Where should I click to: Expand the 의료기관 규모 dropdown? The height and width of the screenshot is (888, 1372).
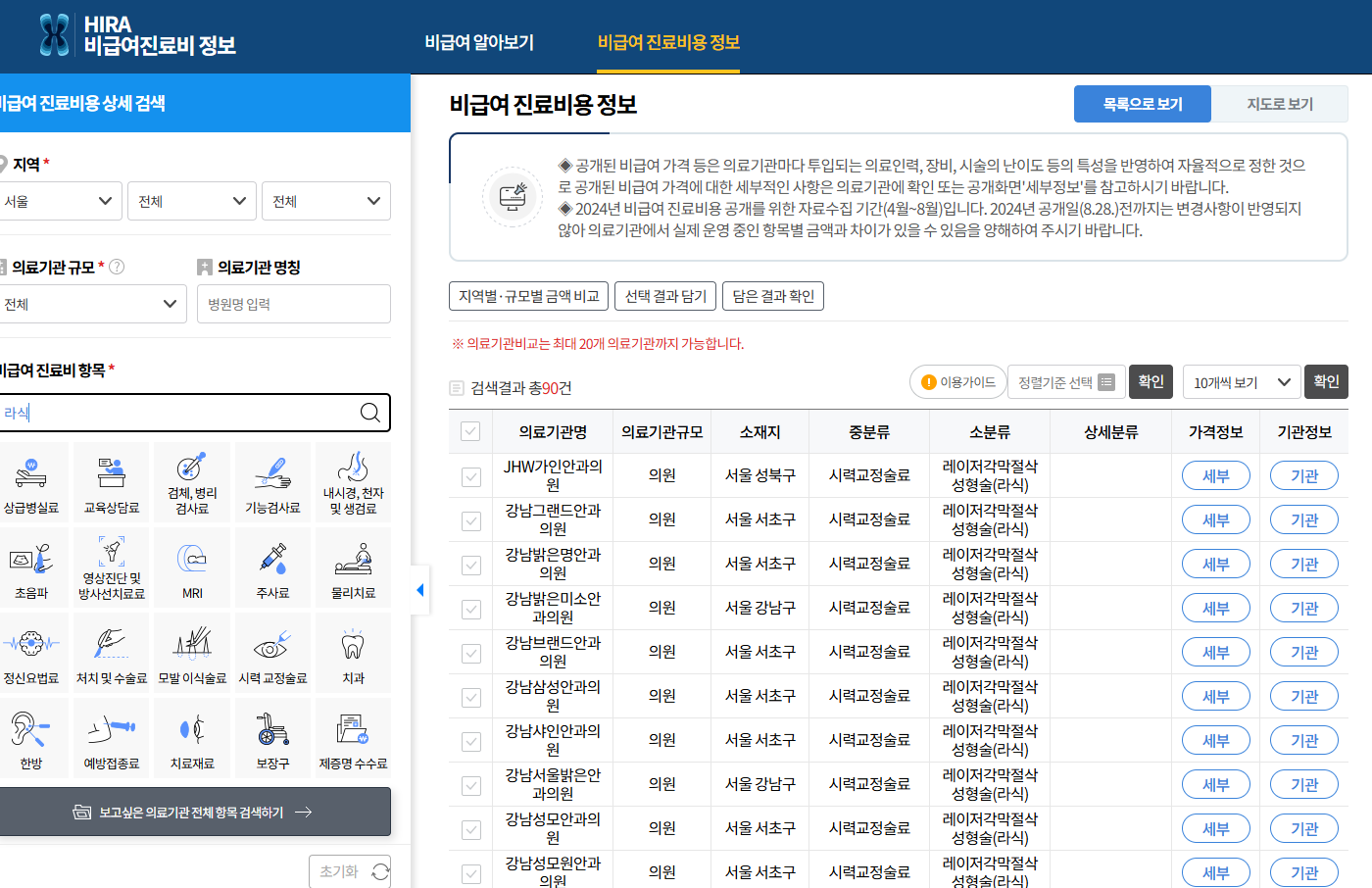pyautogui.click(x=93, y=304)
